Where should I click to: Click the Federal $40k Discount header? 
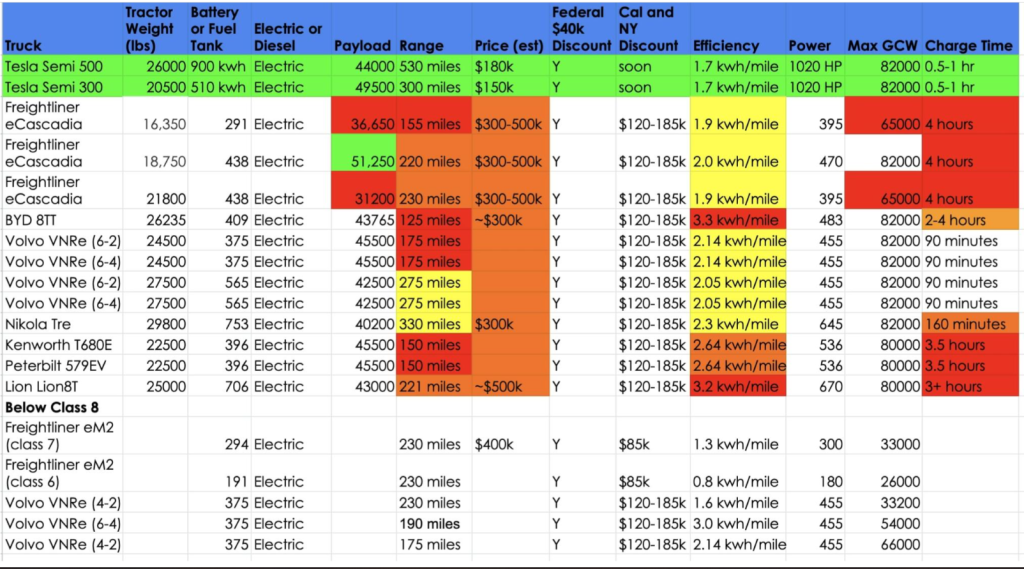click(582, 29)
